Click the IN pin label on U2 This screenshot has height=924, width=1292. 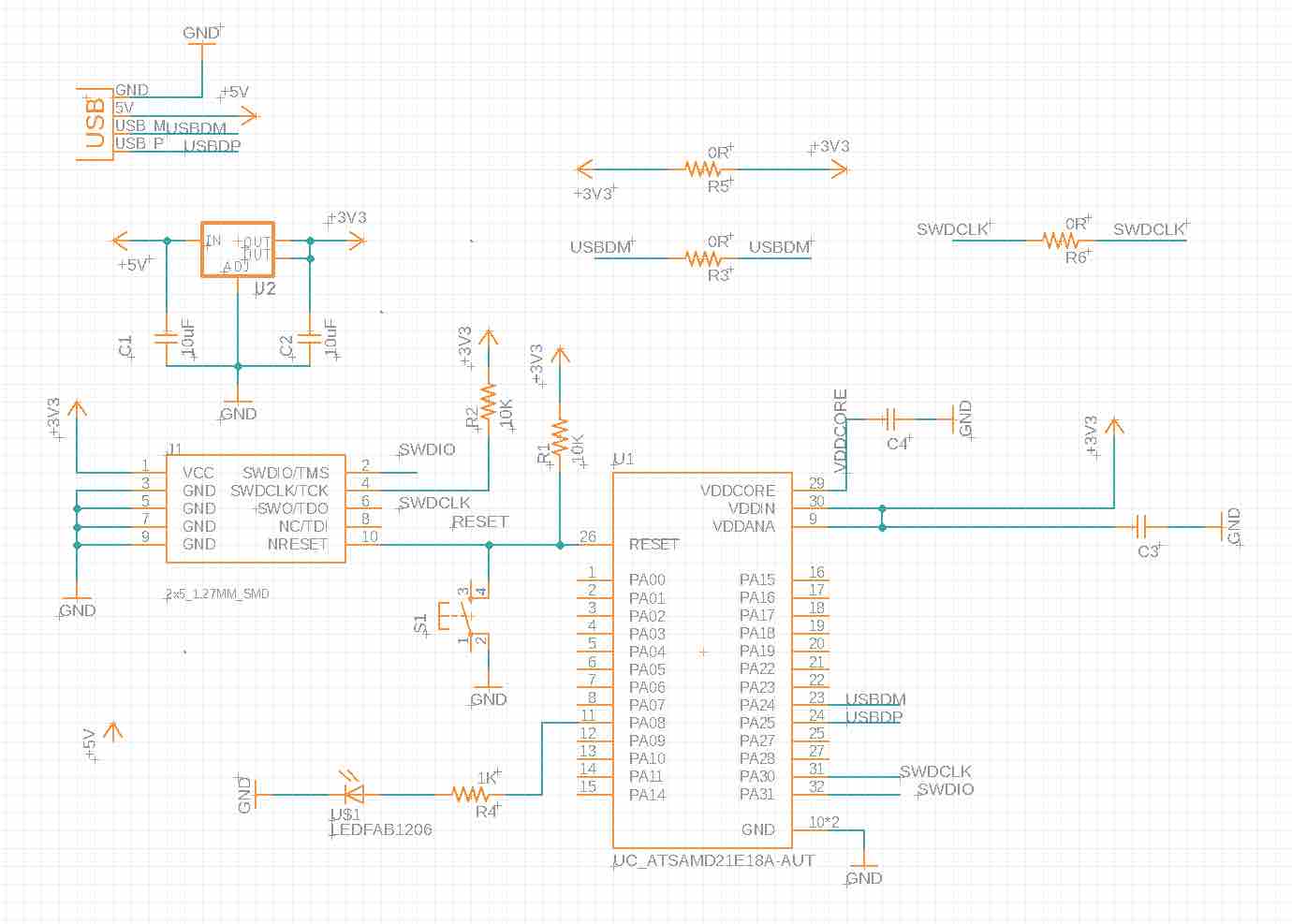pyautogui.click(x=213, y=241)
